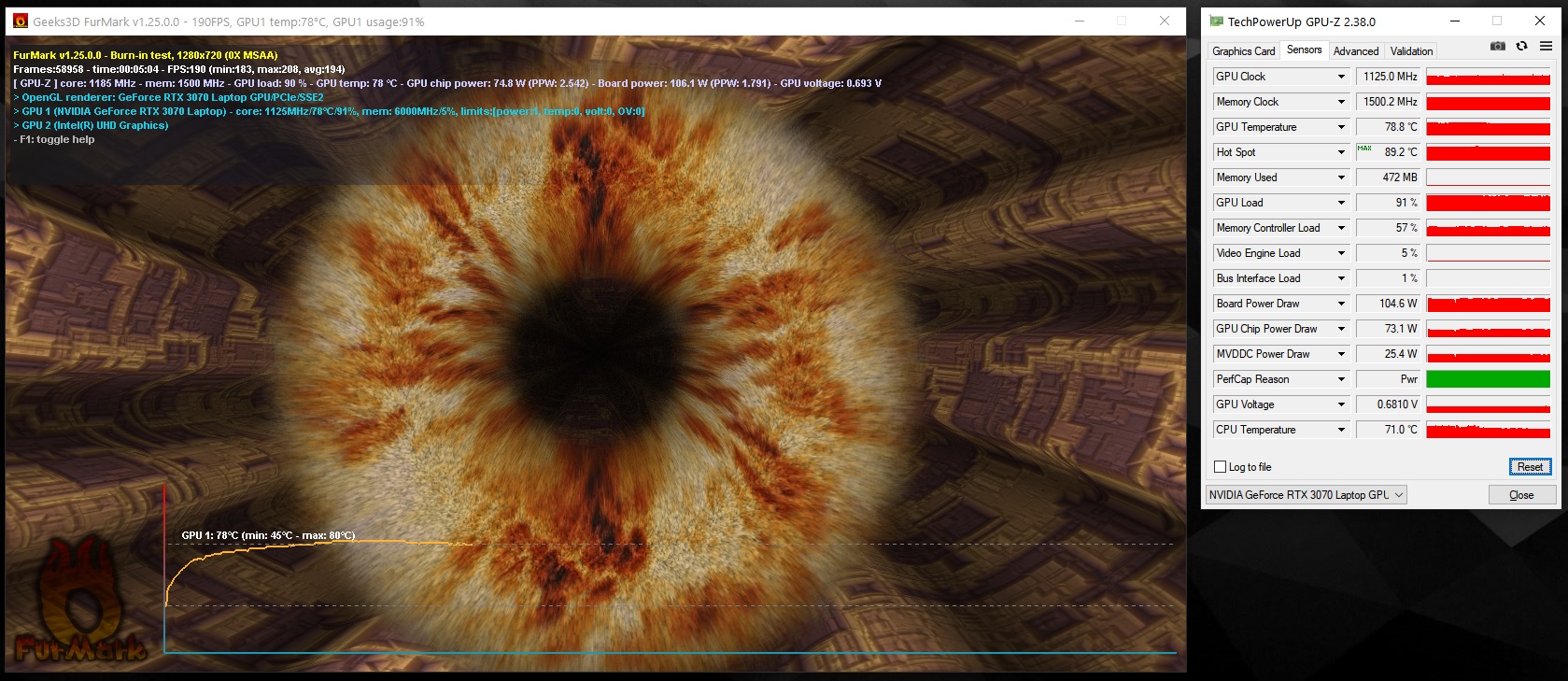Expand the GPU Load sensor dropdown
Screen dimensions: 1568x681
(1341, 203)
